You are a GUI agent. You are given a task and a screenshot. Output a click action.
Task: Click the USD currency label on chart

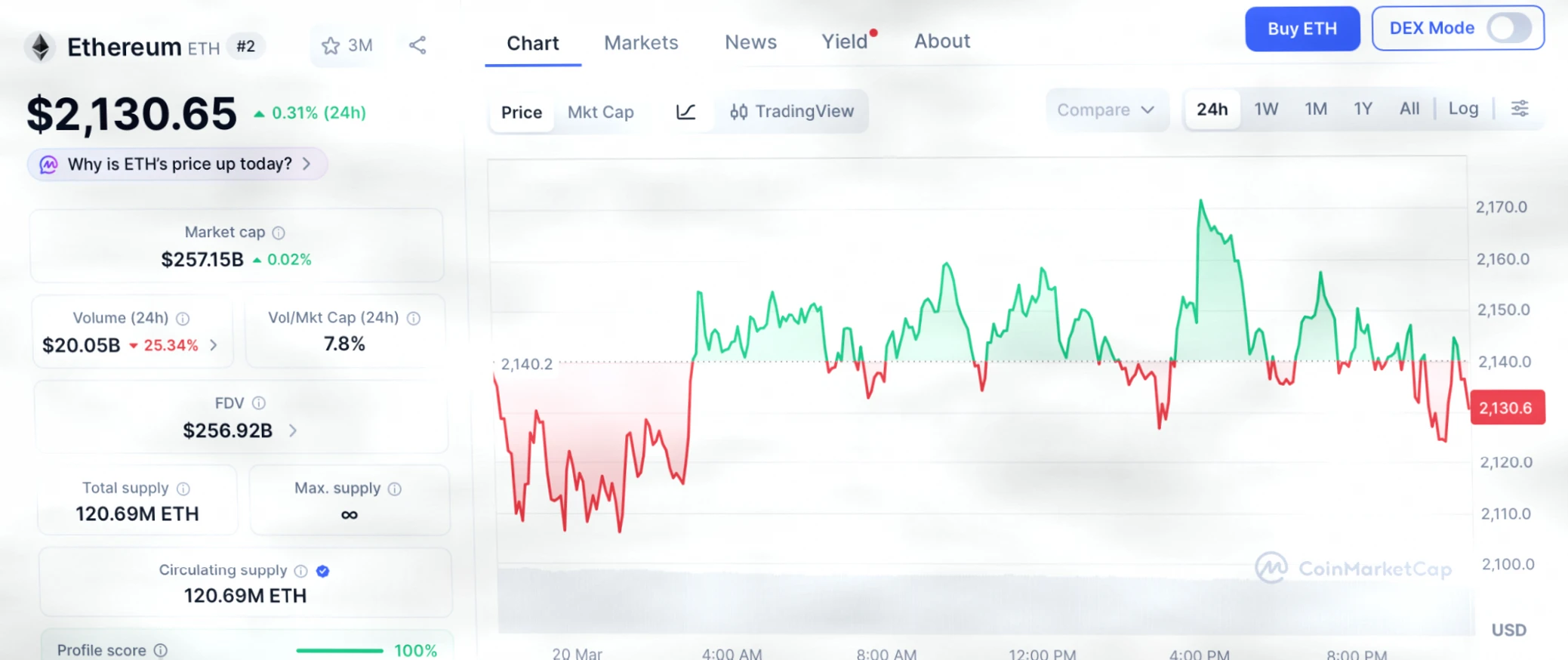tap(1509, 630)
